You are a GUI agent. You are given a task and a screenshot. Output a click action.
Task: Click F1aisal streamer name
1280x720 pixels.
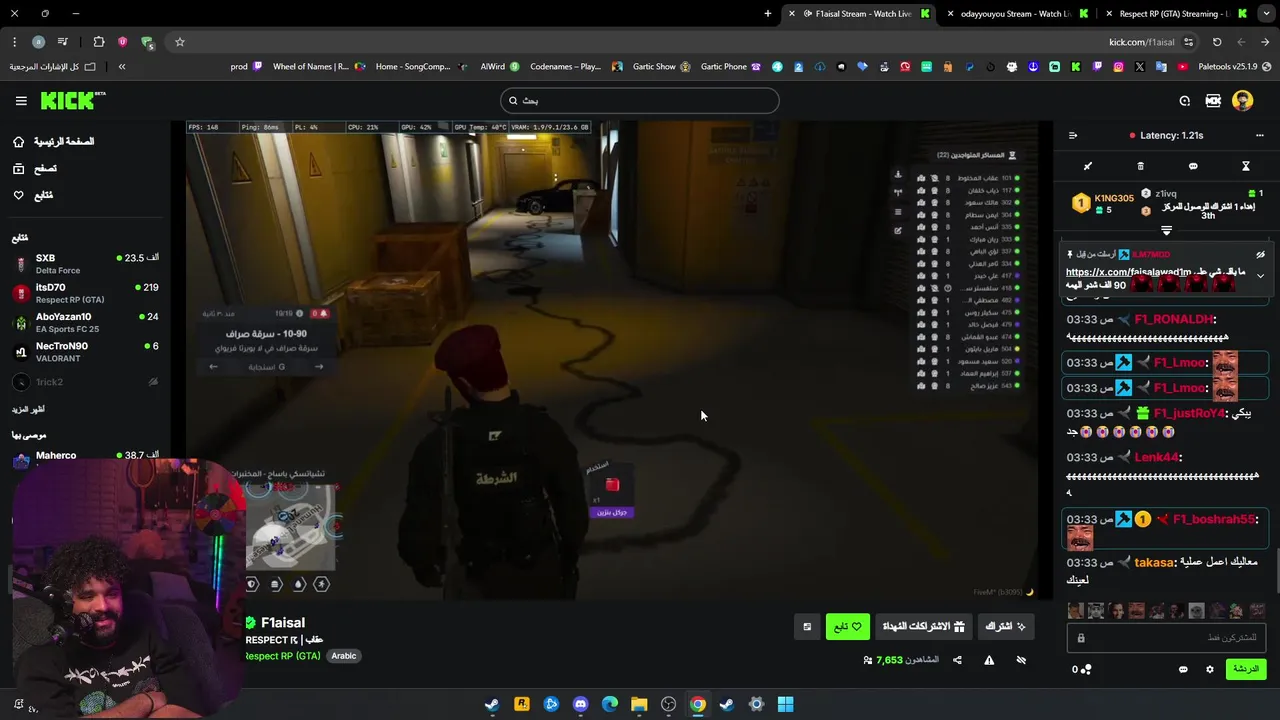pos(283,622)
